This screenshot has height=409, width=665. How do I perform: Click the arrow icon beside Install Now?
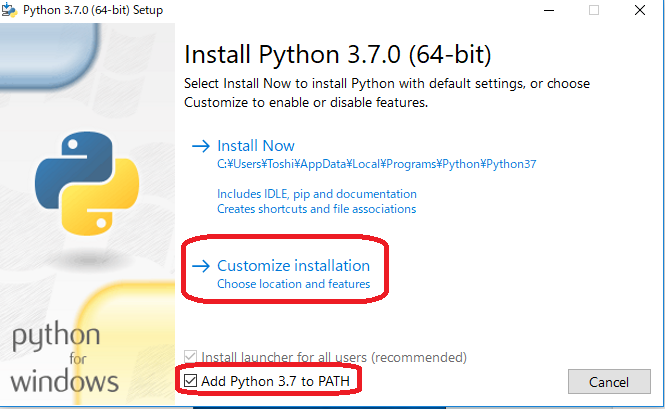199,146
